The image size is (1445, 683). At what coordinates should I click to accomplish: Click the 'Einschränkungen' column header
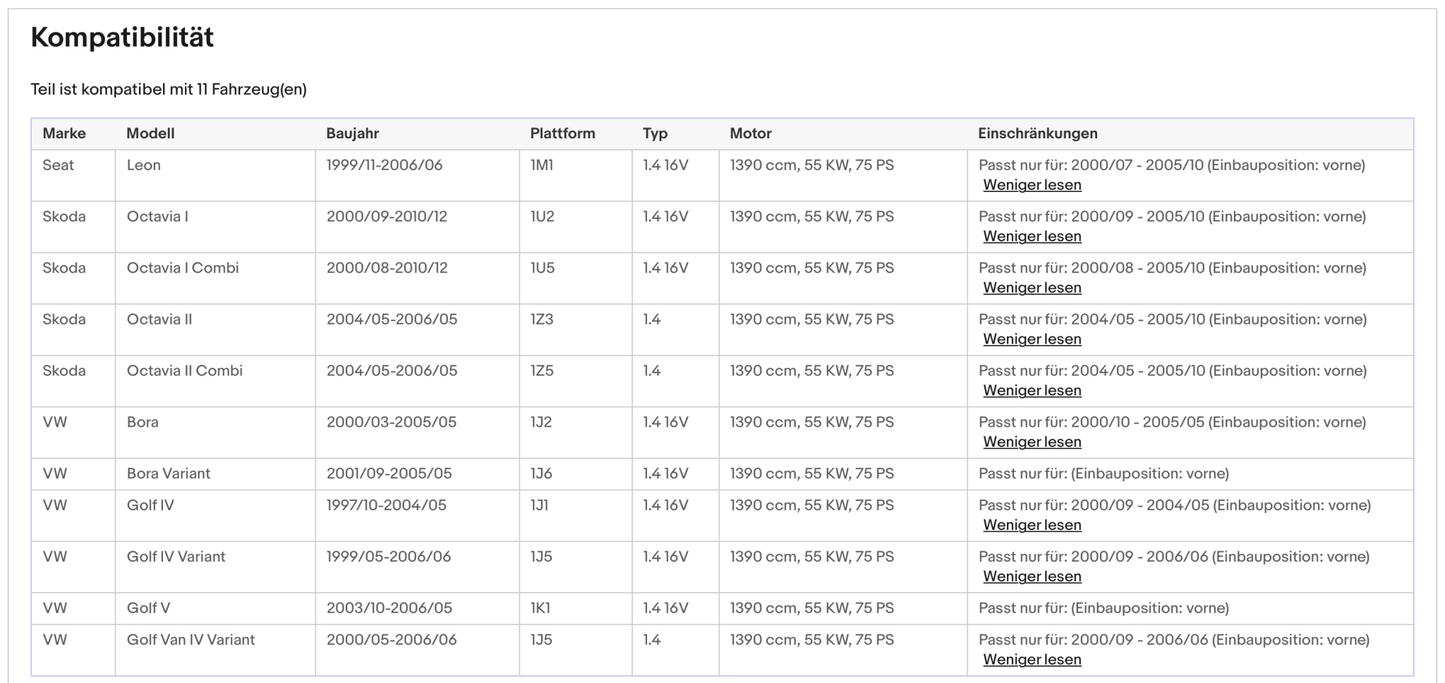point(1037,134)
